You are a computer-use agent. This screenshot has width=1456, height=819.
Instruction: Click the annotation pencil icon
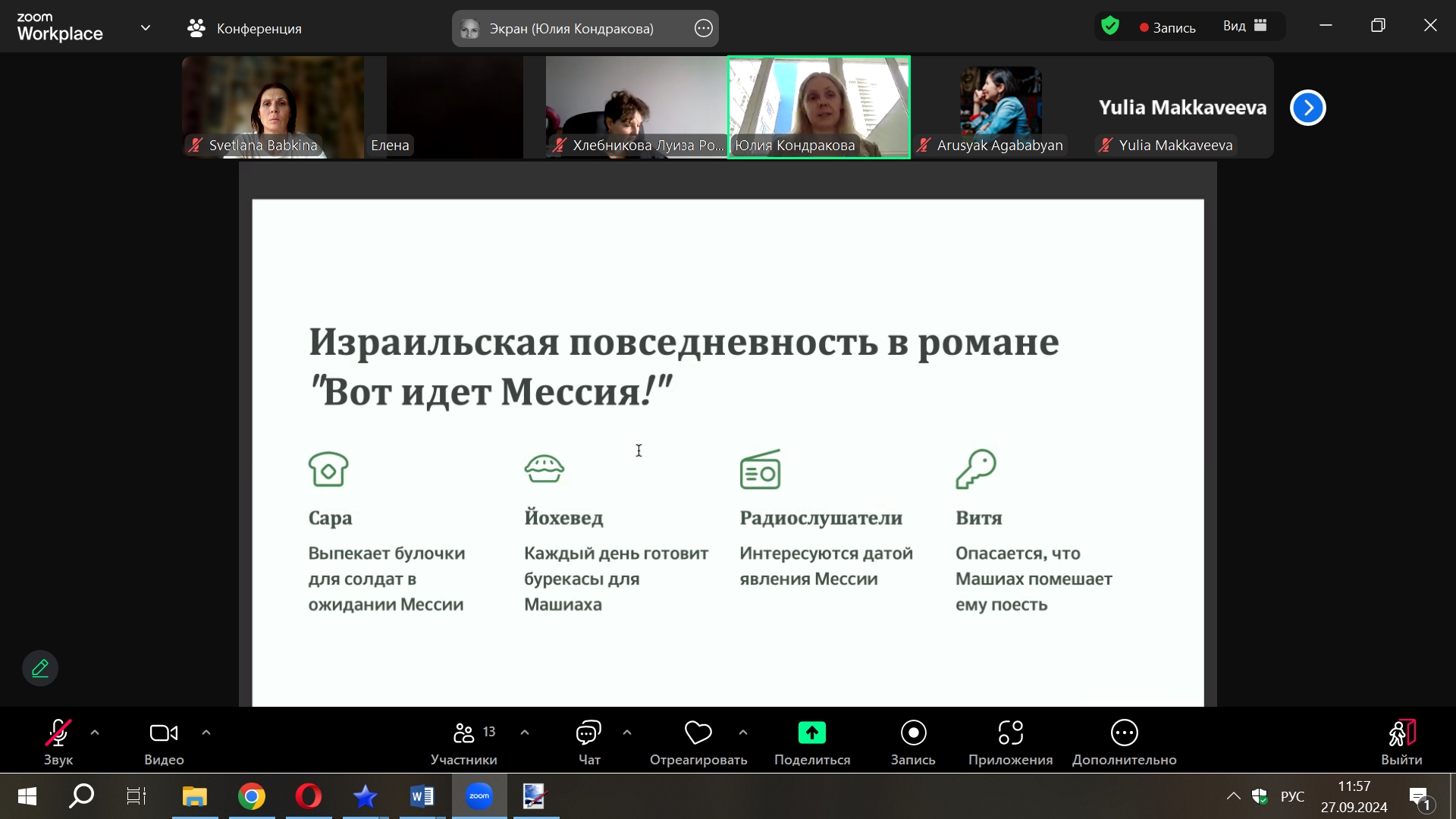tap(40, 668)
